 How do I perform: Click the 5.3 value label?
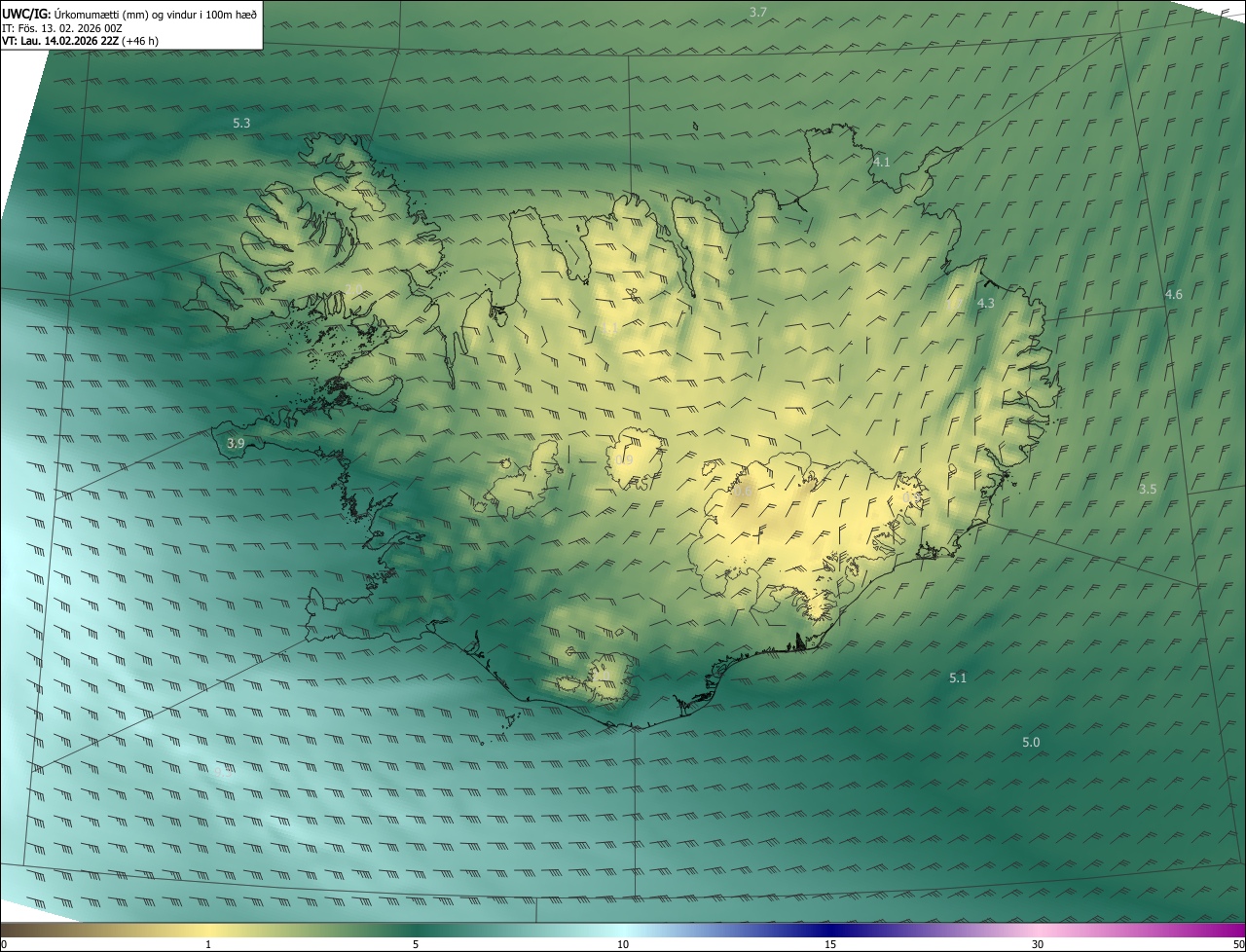click(x=241, y=123)
